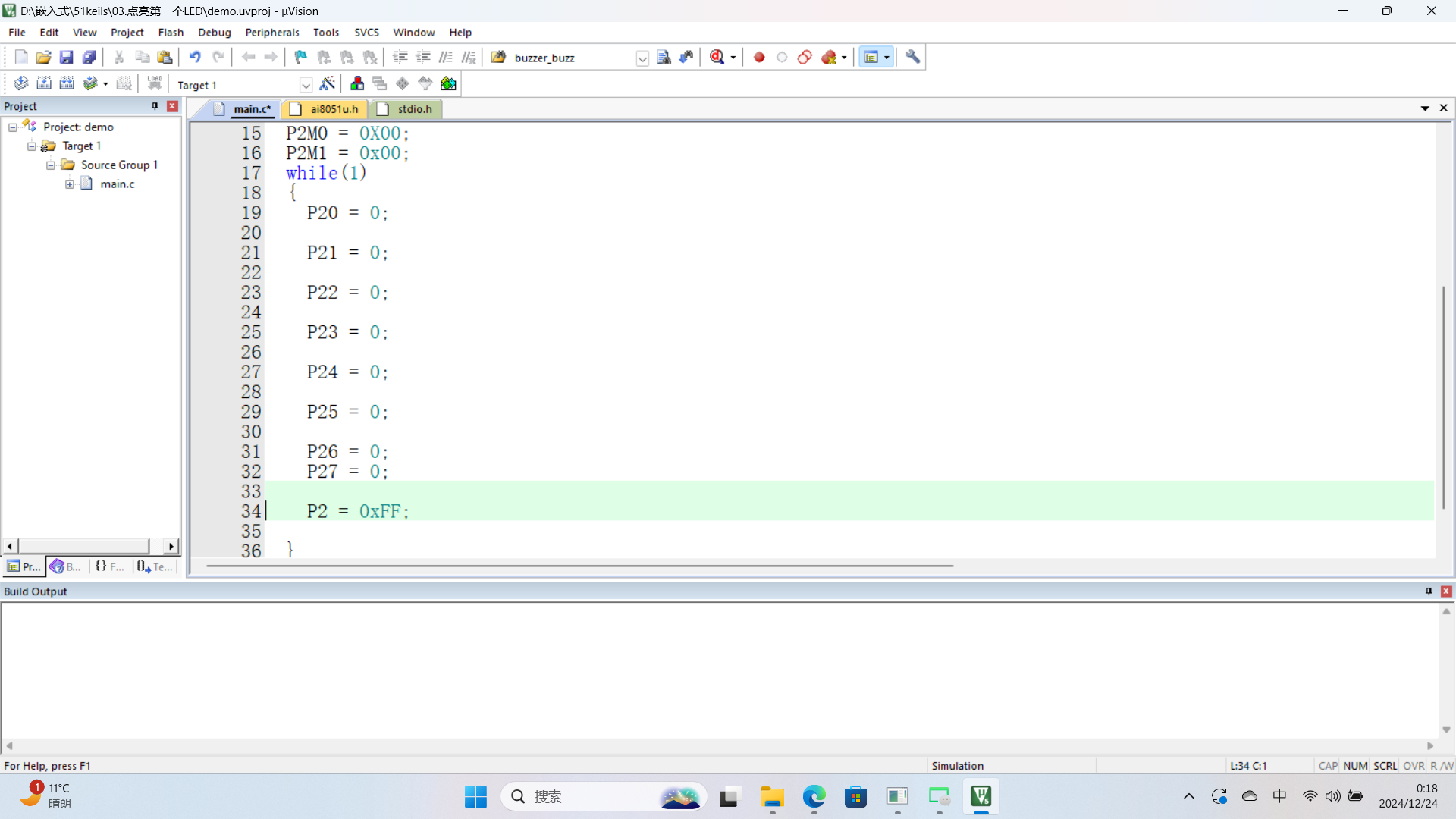Open File Explorer from taskbar
1456x819 pixels.
click(x=773, y=796)
